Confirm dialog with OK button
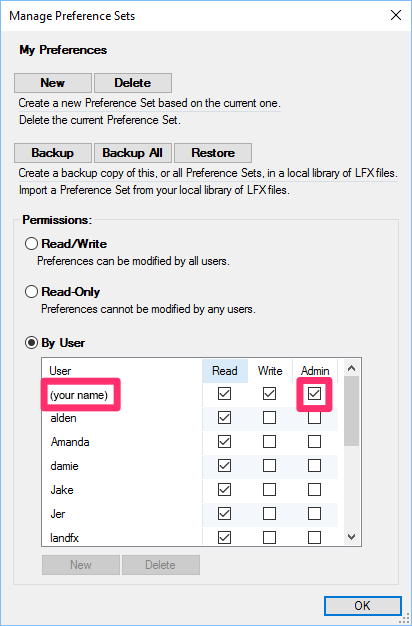Viewport: 412px width, 626px height. pos(362,606)
